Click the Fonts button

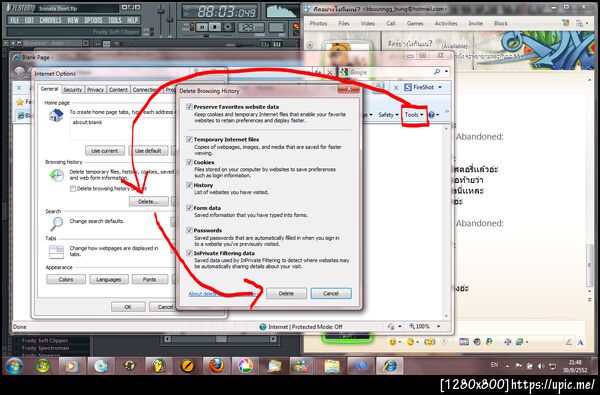[x=150, y=279]
